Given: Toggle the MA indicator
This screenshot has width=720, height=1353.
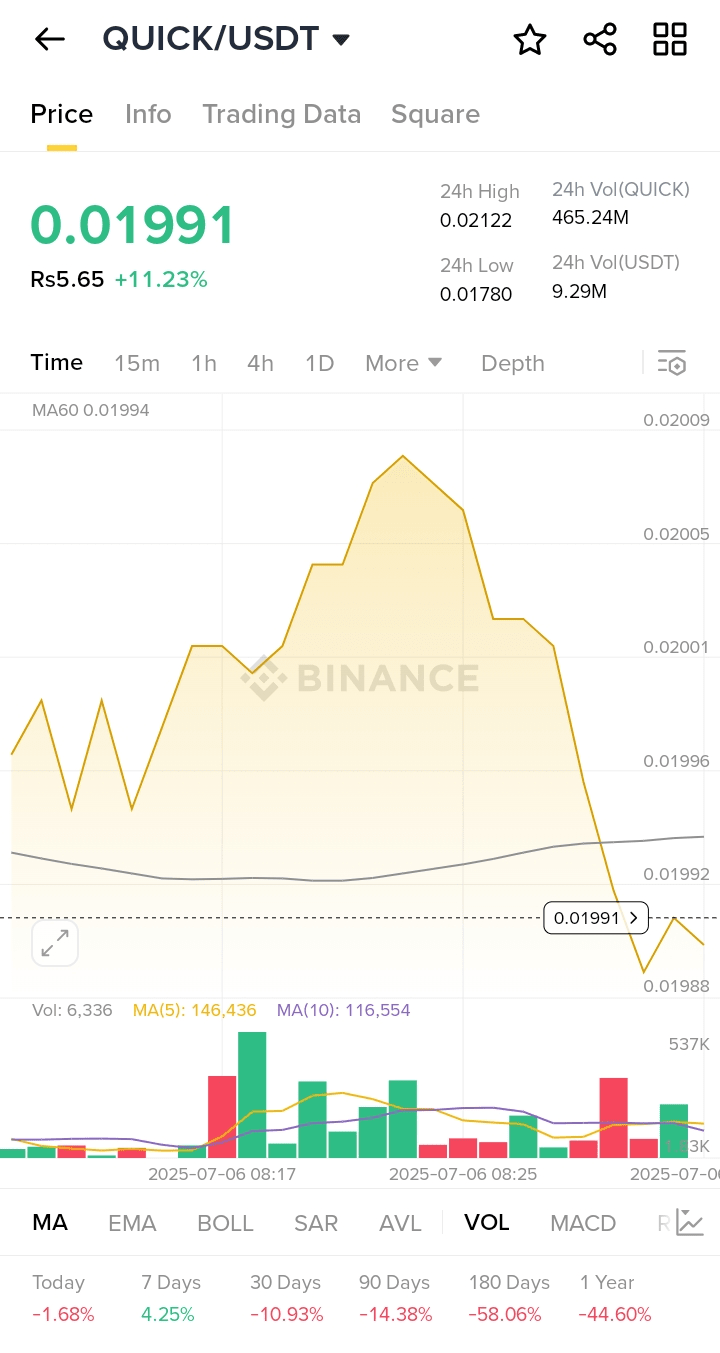Looking at the screenshot, I should click(50, 1223).
